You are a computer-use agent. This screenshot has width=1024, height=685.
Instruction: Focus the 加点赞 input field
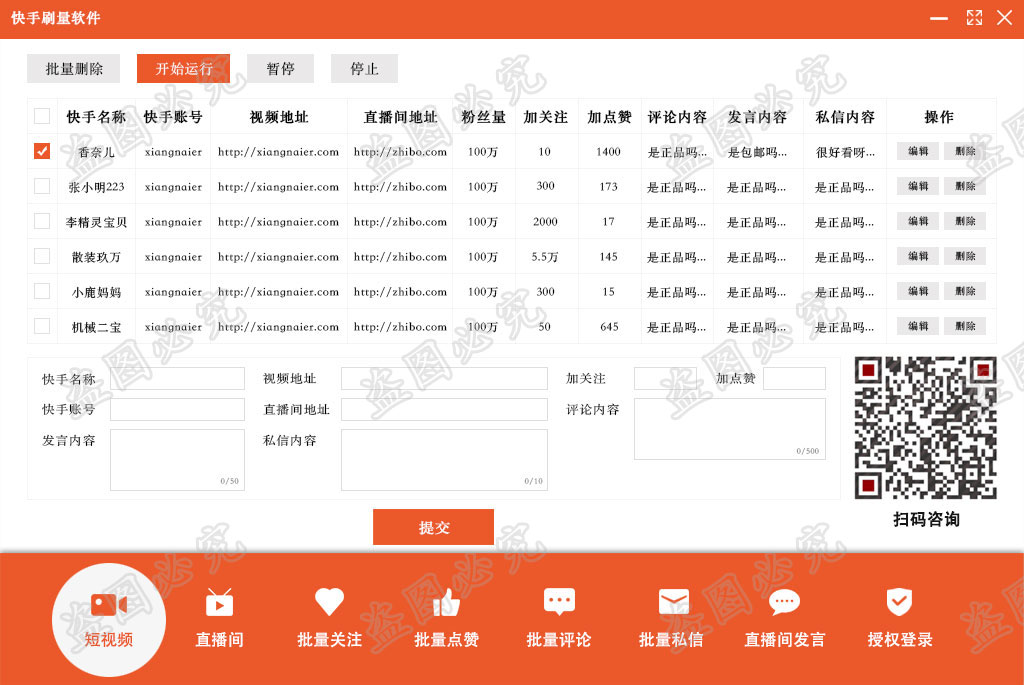coord(794,378)
